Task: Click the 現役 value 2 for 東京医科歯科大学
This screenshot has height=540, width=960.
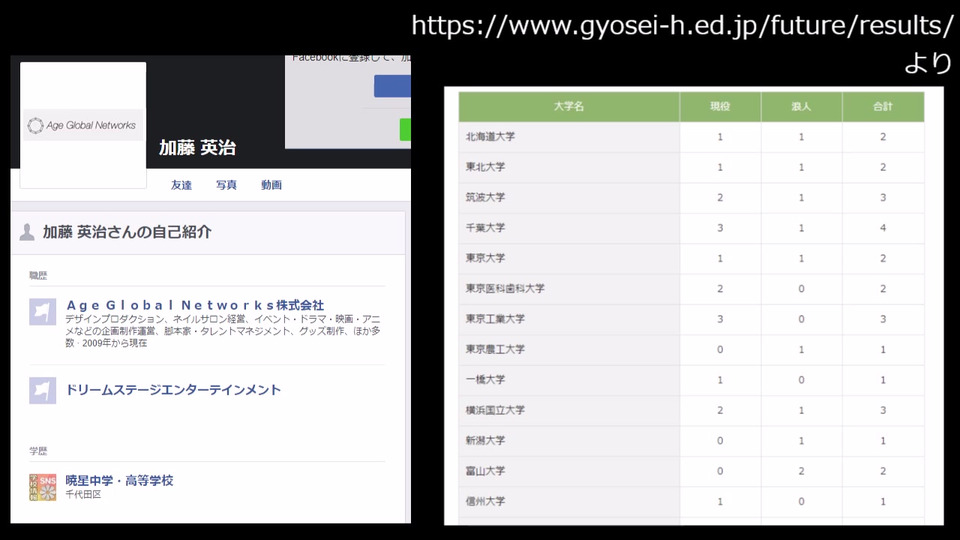Action: click(x=720, y=288)
